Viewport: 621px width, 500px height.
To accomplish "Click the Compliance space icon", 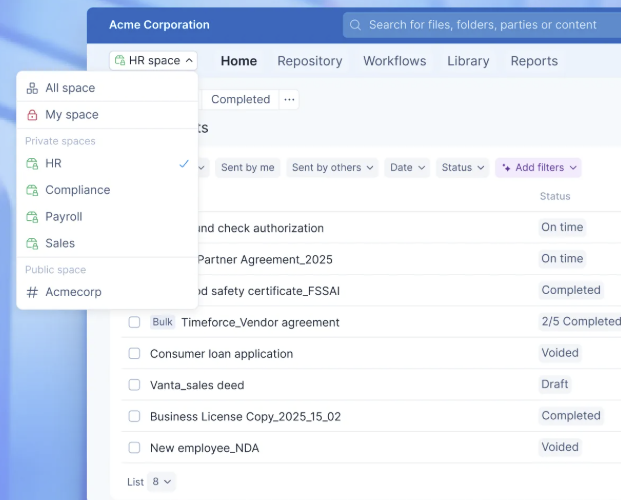I will click(32, 190).
